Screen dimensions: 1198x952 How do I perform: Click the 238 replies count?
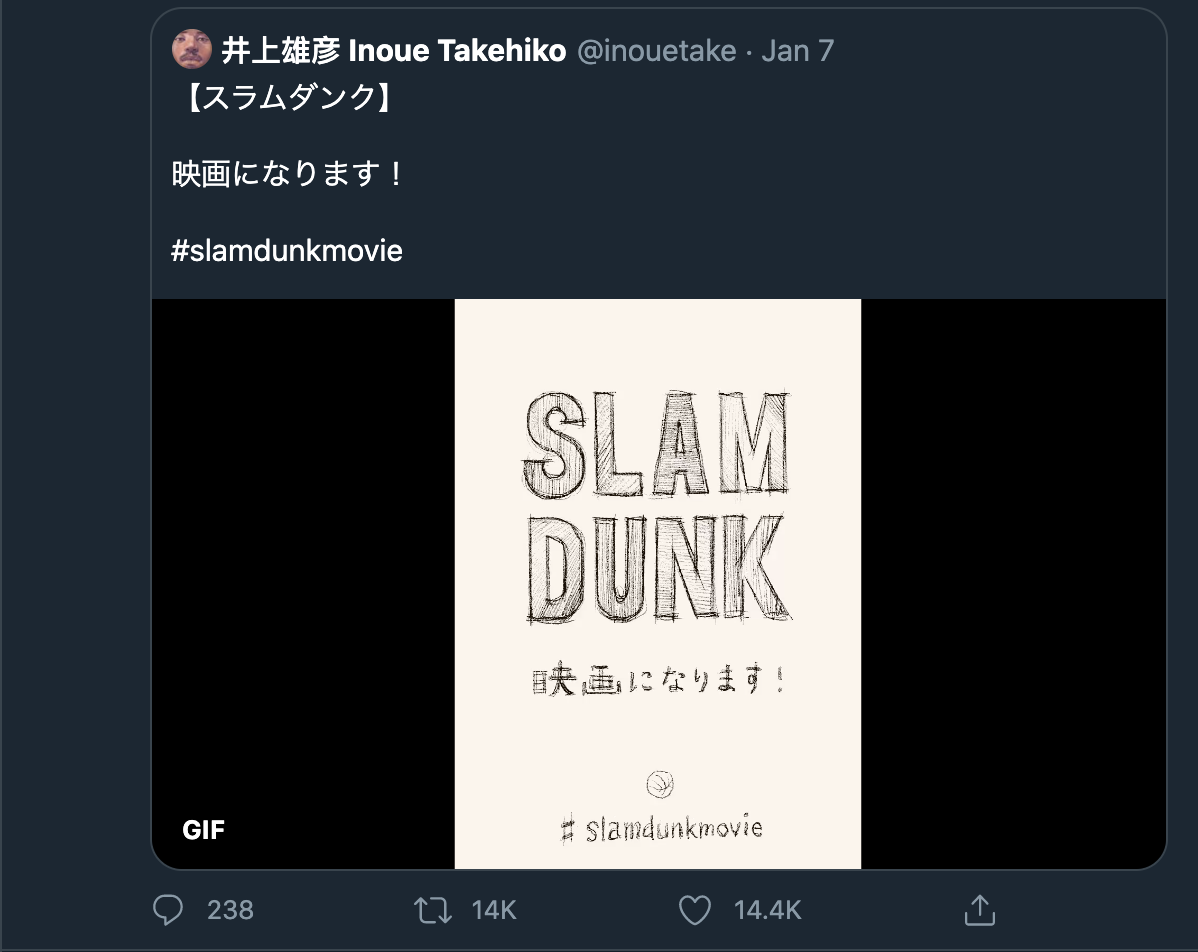tap(230, 910)
